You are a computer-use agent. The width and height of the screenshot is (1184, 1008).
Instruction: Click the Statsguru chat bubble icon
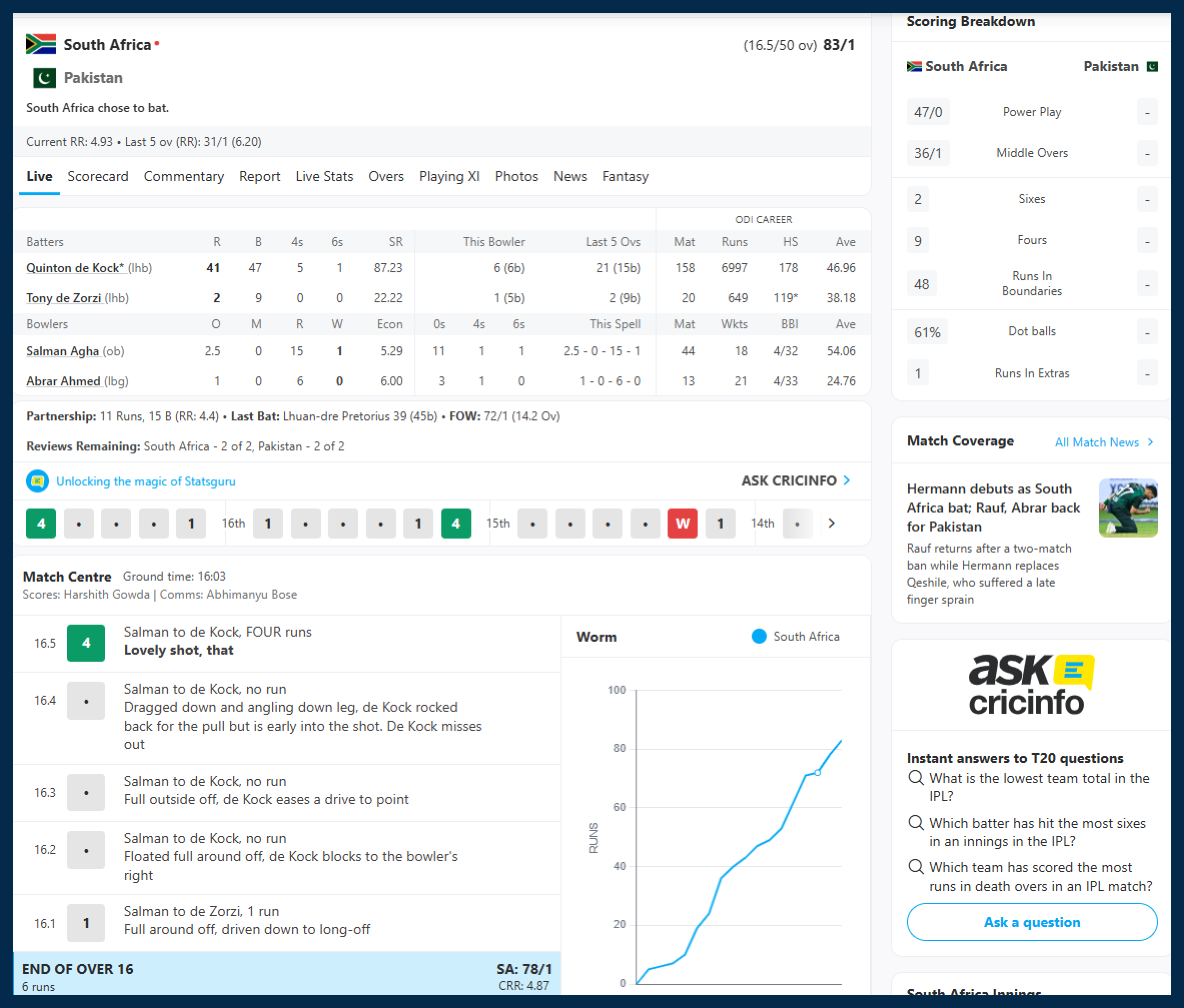coord(37,481)
